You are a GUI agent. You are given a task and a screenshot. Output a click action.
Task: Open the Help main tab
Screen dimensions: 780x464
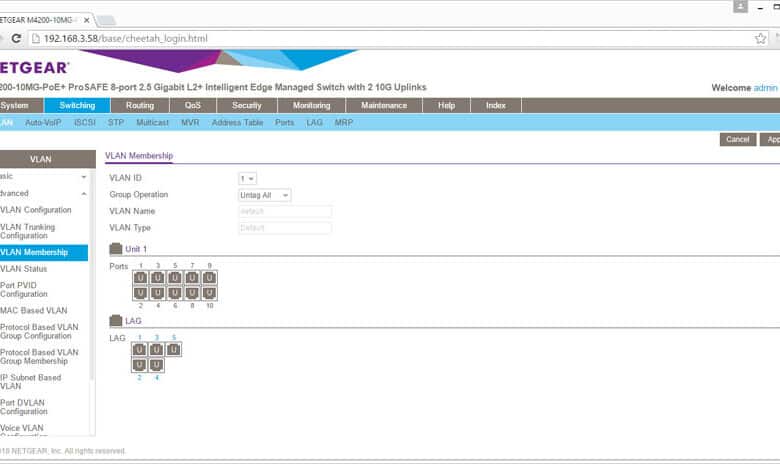[446, 105]
